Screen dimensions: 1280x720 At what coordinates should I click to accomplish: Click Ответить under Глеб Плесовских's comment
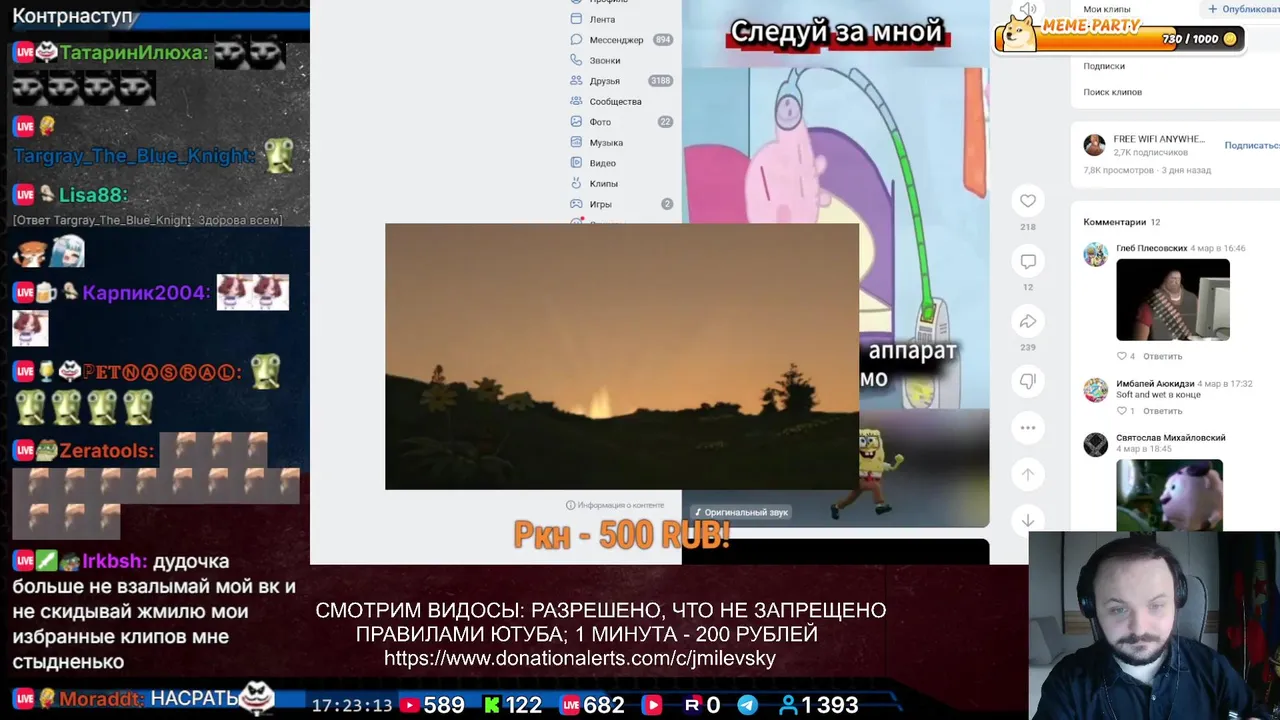[1163, 356]
